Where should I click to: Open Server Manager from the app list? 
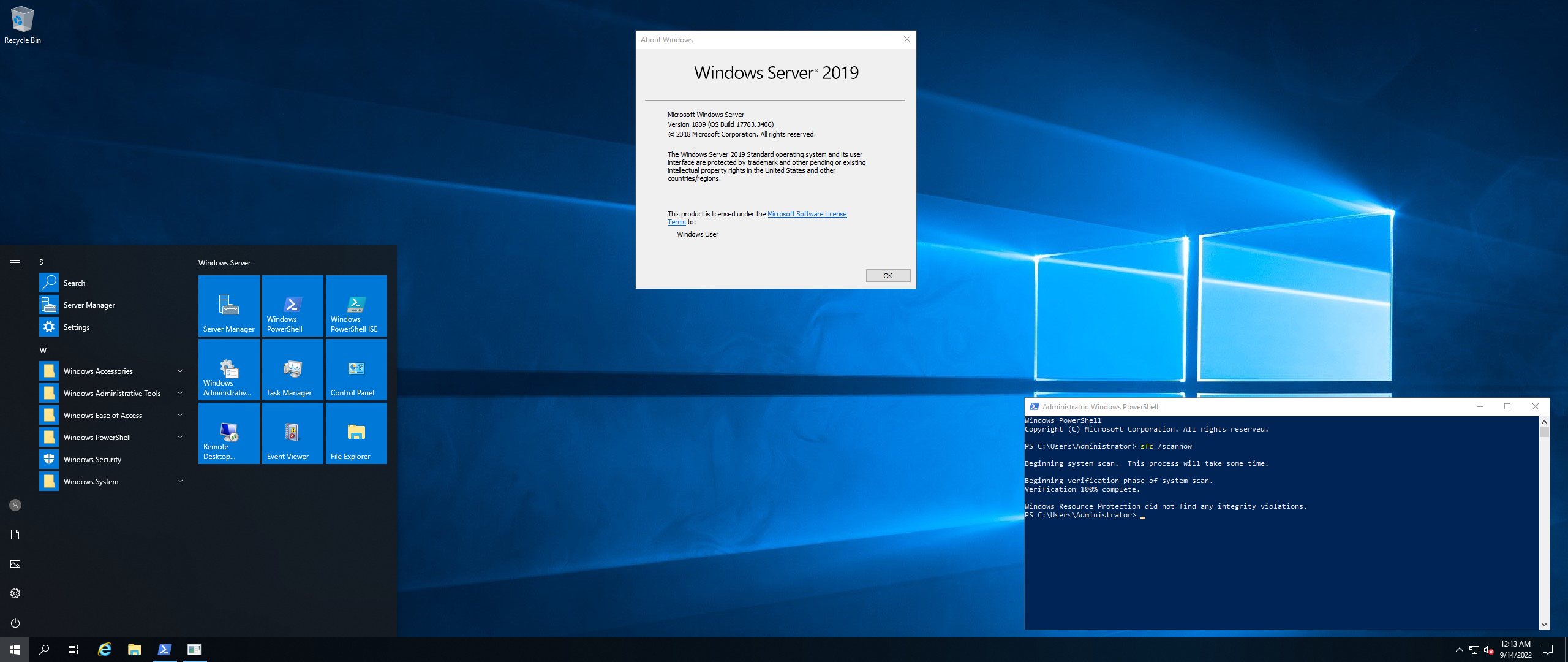pyautogui.click(x=113, y=305)
